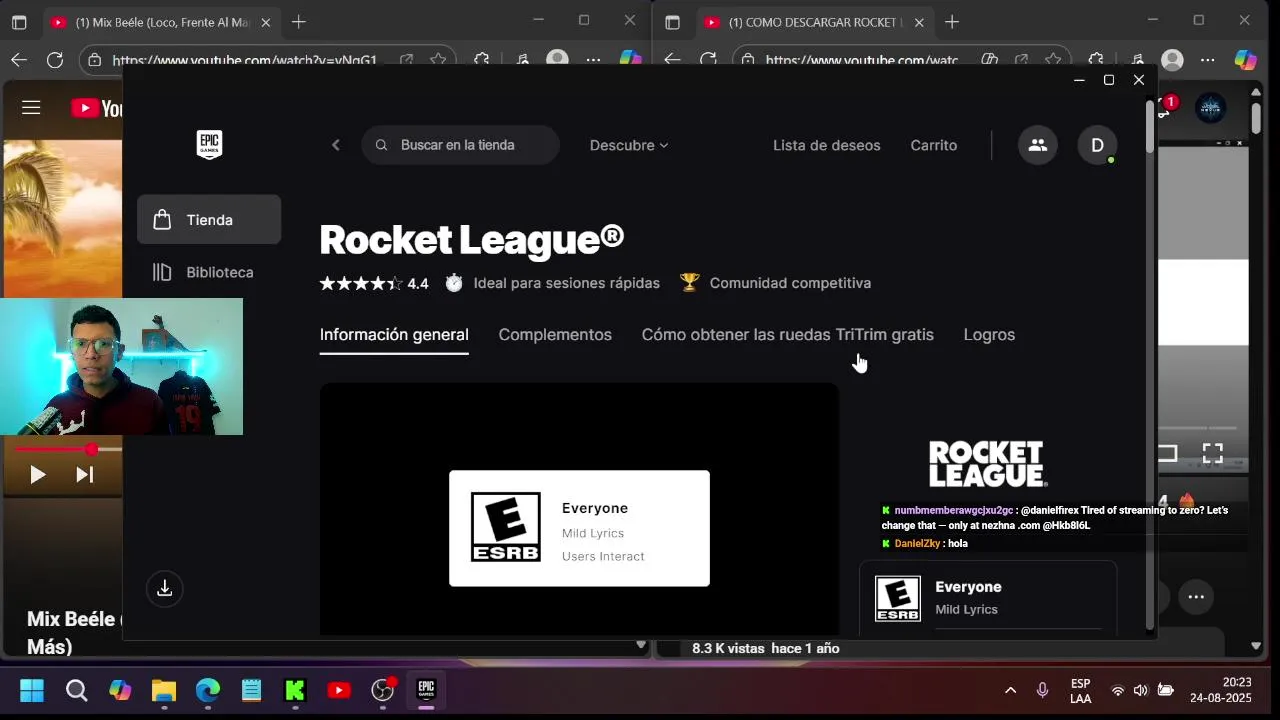Switch to the Complementos tab
The width and height of the screenshot is (1280, 720).
coord(555,335)
